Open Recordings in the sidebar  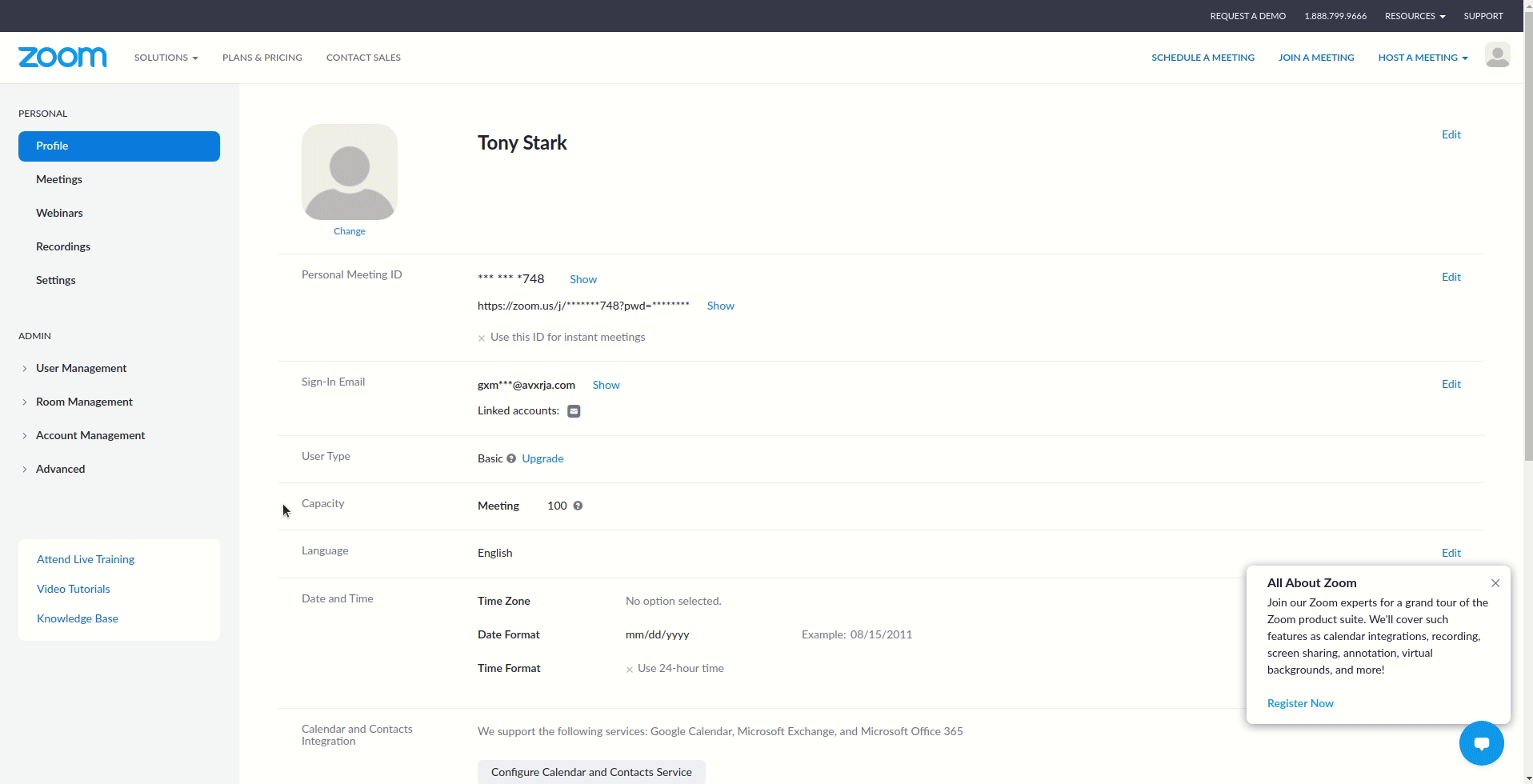[63, 246]
